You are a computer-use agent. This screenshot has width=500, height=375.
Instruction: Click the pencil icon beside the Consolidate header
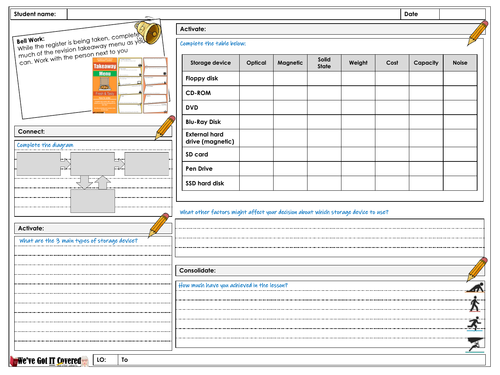(x=477, y=269)
